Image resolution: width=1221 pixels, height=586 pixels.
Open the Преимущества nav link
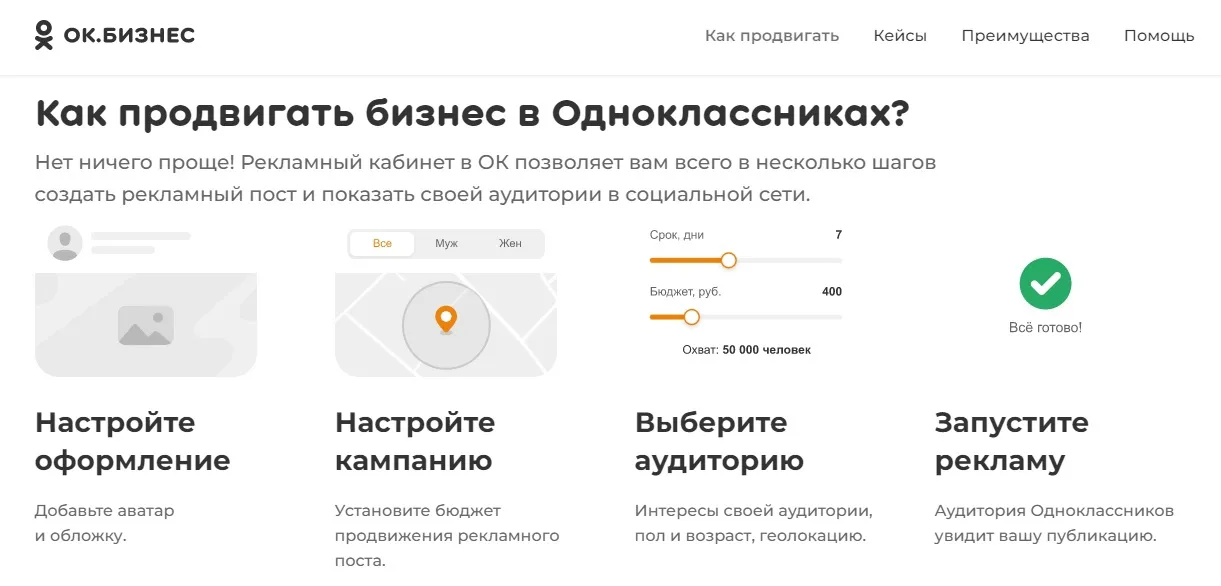(x=1025, y=36)
